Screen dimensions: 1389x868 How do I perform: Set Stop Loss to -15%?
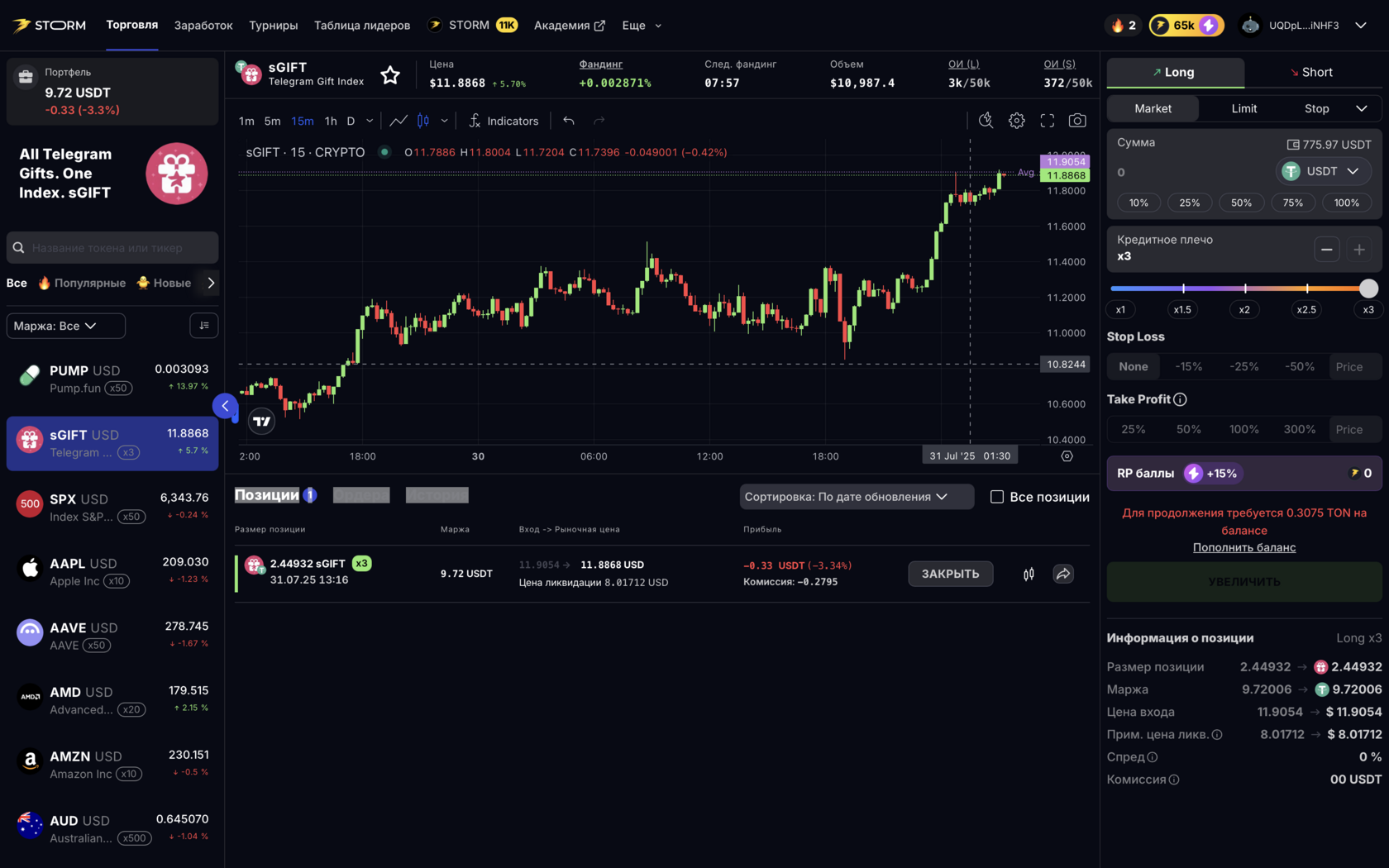pos(1189,366)
